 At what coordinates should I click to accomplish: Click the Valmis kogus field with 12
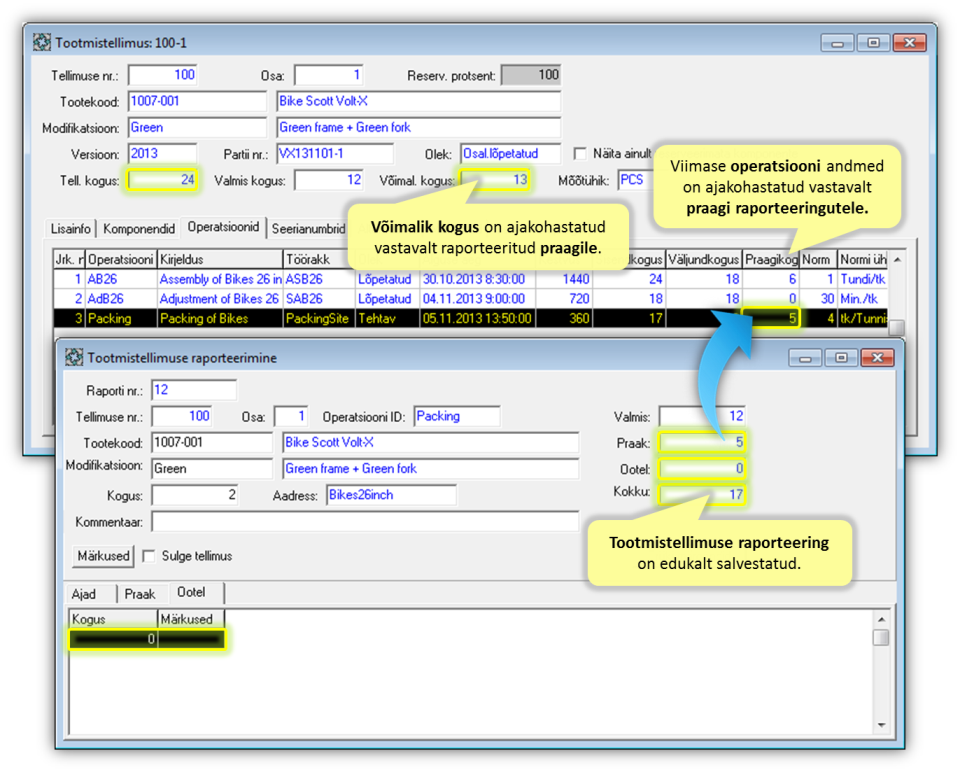point(329,180)
